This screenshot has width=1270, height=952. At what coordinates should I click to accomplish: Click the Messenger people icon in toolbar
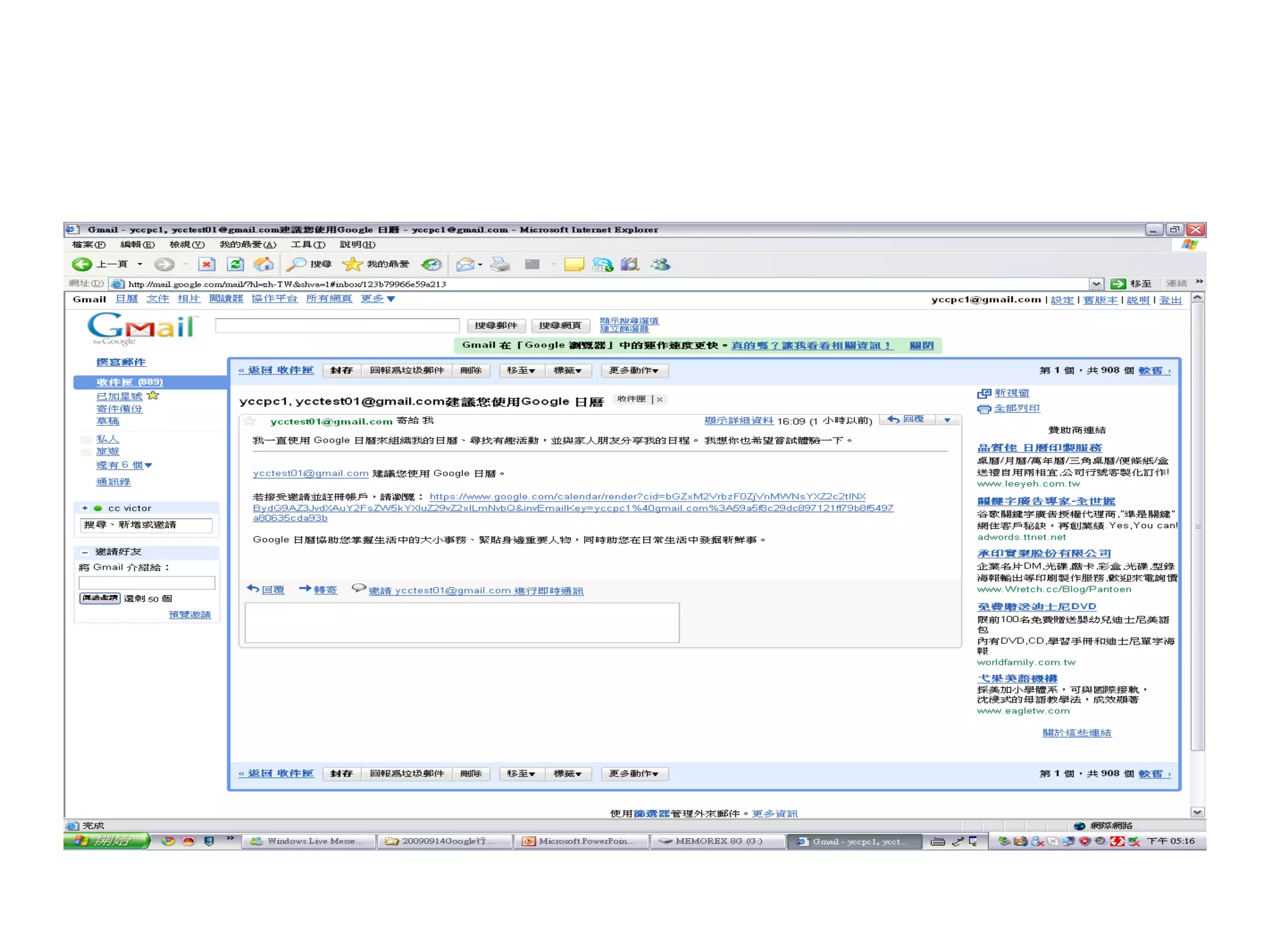pyautogui.click(x=660, y=265)
